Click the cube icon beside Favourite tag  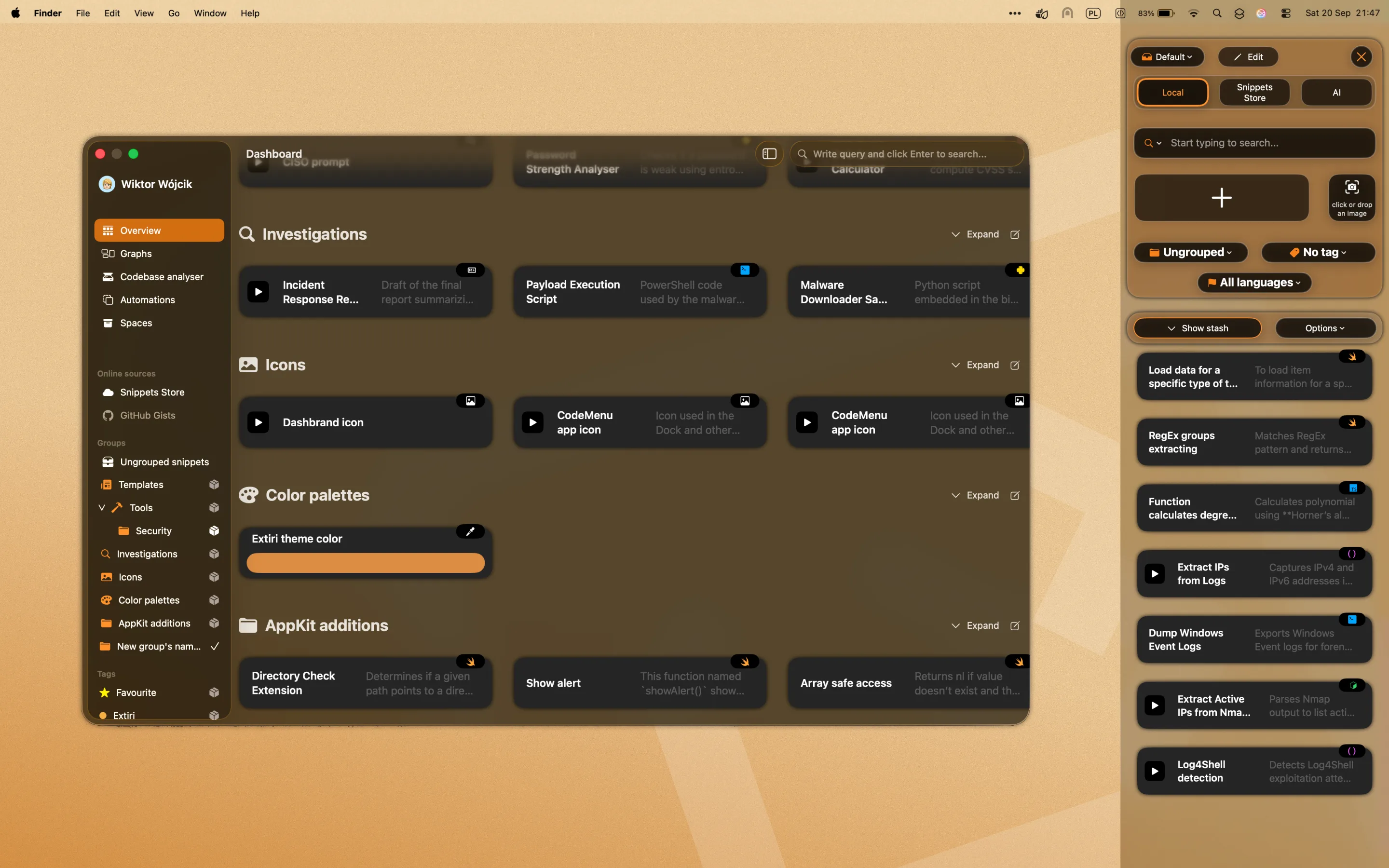214,692
